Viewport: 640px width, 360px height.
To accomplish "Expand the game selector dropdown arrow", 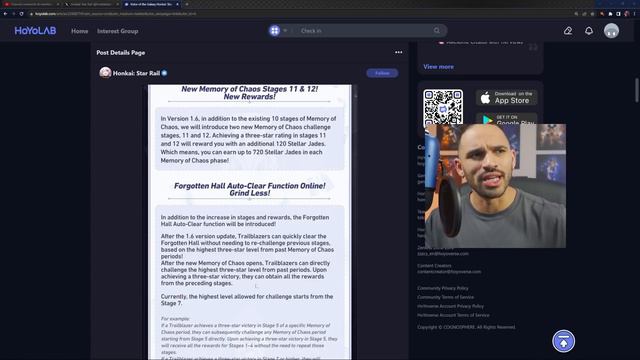I will (285, 31).
